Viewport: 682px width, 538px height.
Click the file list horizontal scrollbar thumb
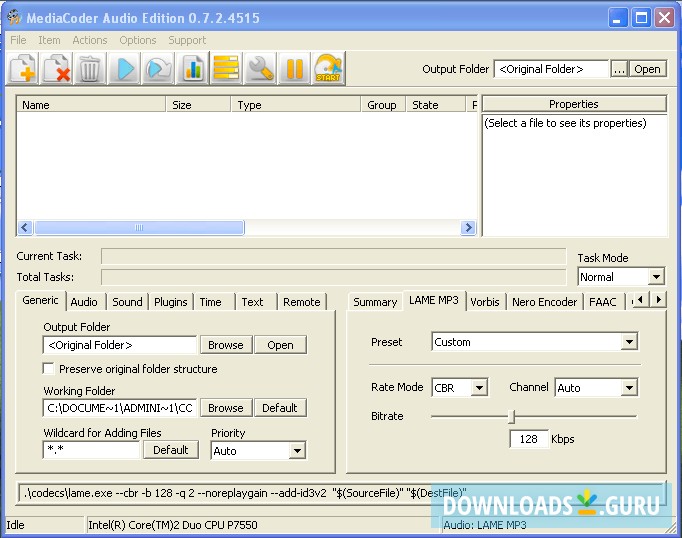(139, 227)
